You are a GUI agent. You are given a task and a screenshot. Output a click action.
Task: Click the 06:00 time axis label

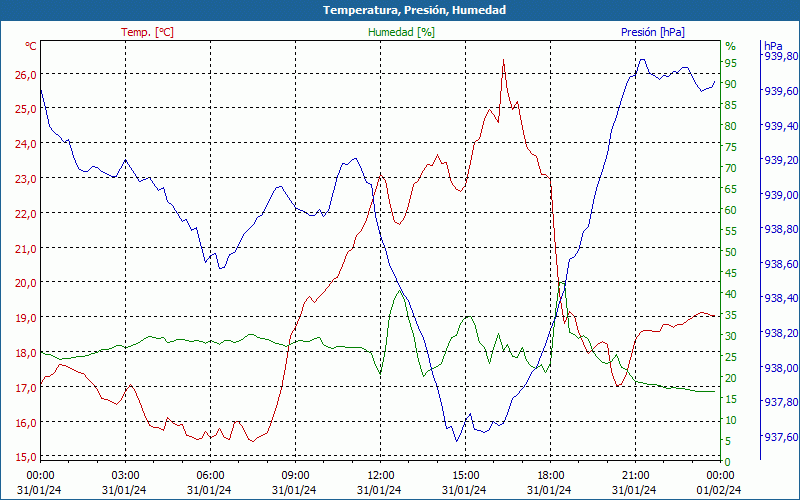pos(210,476)
